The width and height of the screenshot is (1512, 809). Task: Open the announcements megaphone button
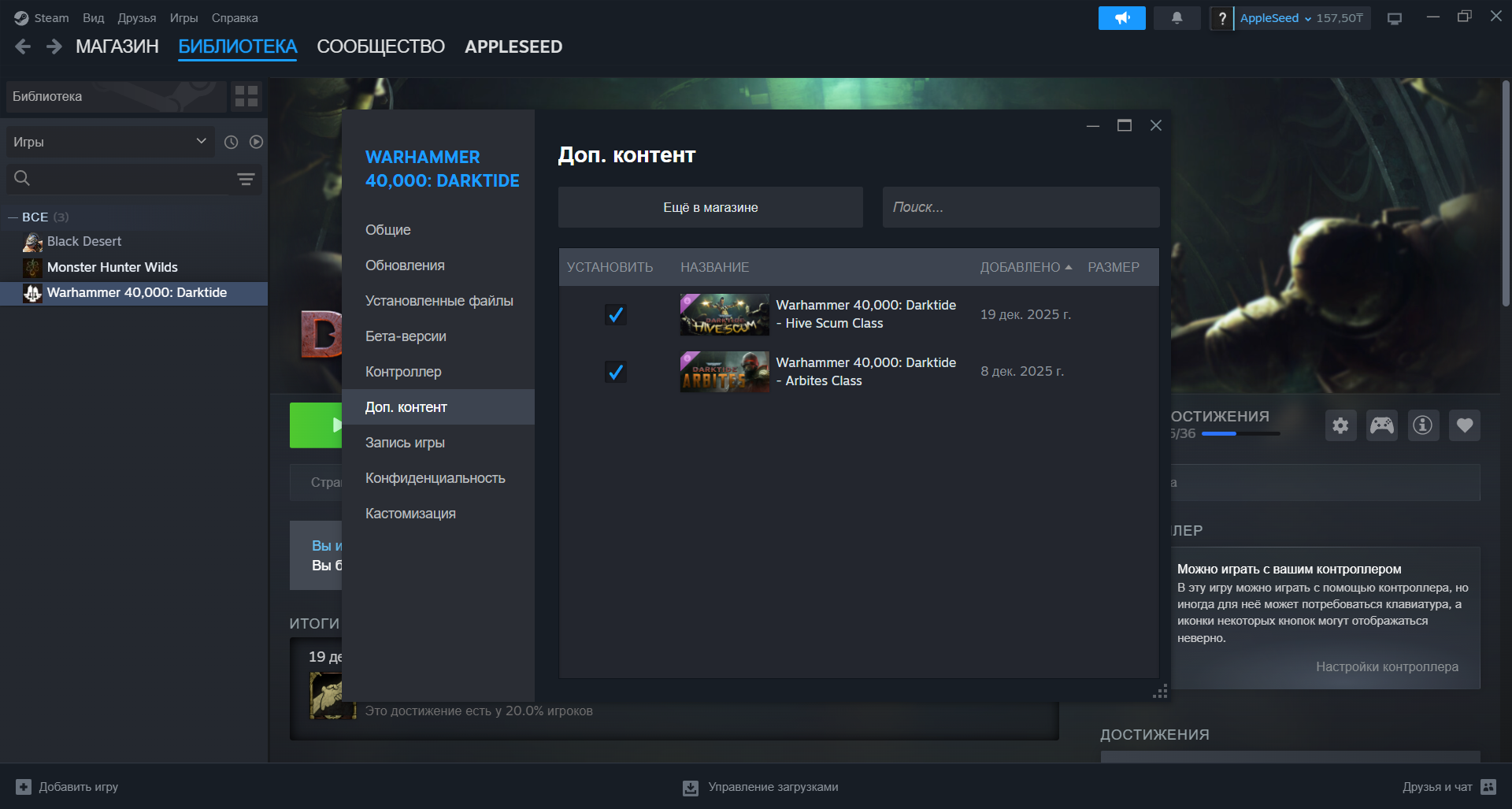[1121, 17]
